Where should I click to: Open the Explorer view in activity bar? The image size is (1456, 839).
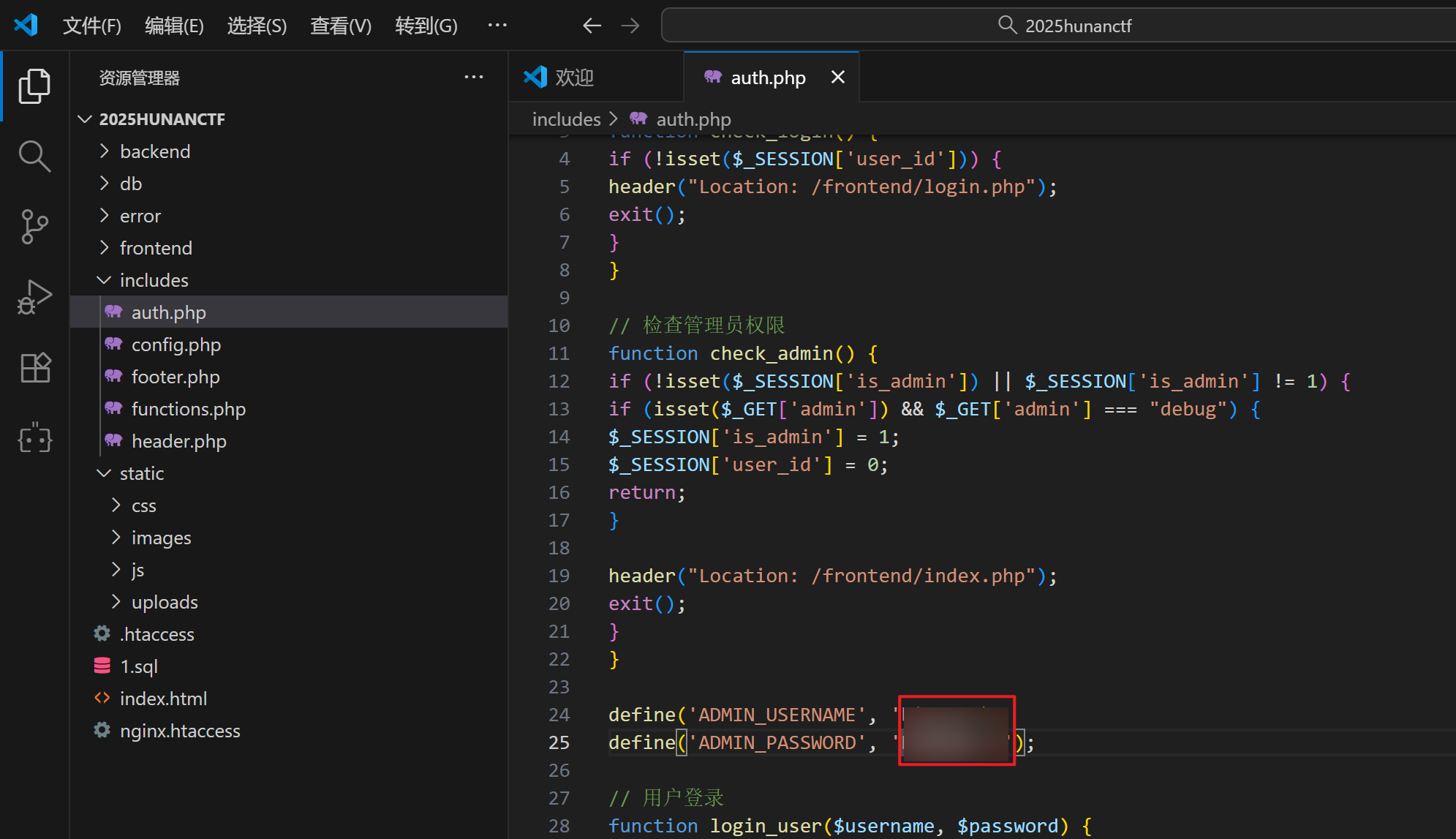click(x=34, y=86)
